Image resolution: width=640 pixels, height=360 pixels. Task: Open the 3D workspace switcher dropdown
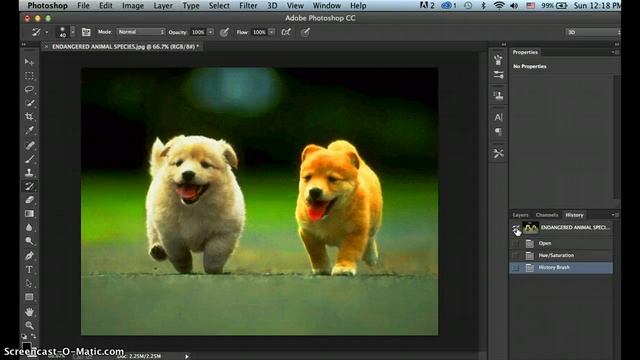click(593, 32)
